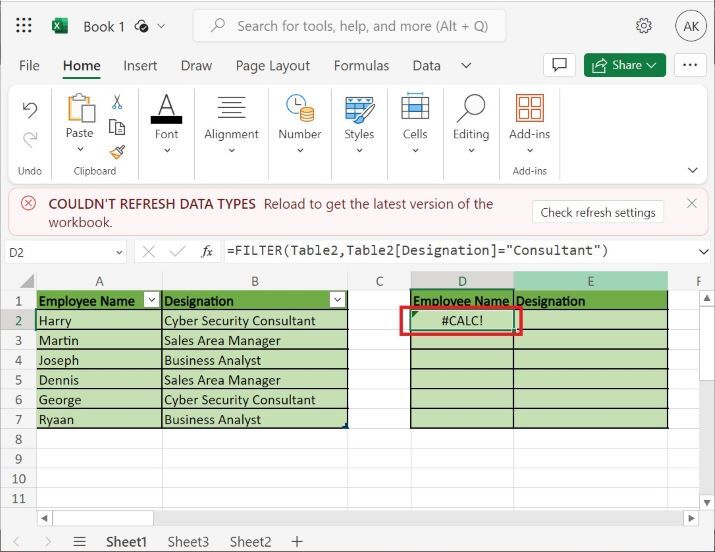Click the Copy icon in Clipboard group
The width and height of the screenshot is (715, 552).
[x=117, y=127]
